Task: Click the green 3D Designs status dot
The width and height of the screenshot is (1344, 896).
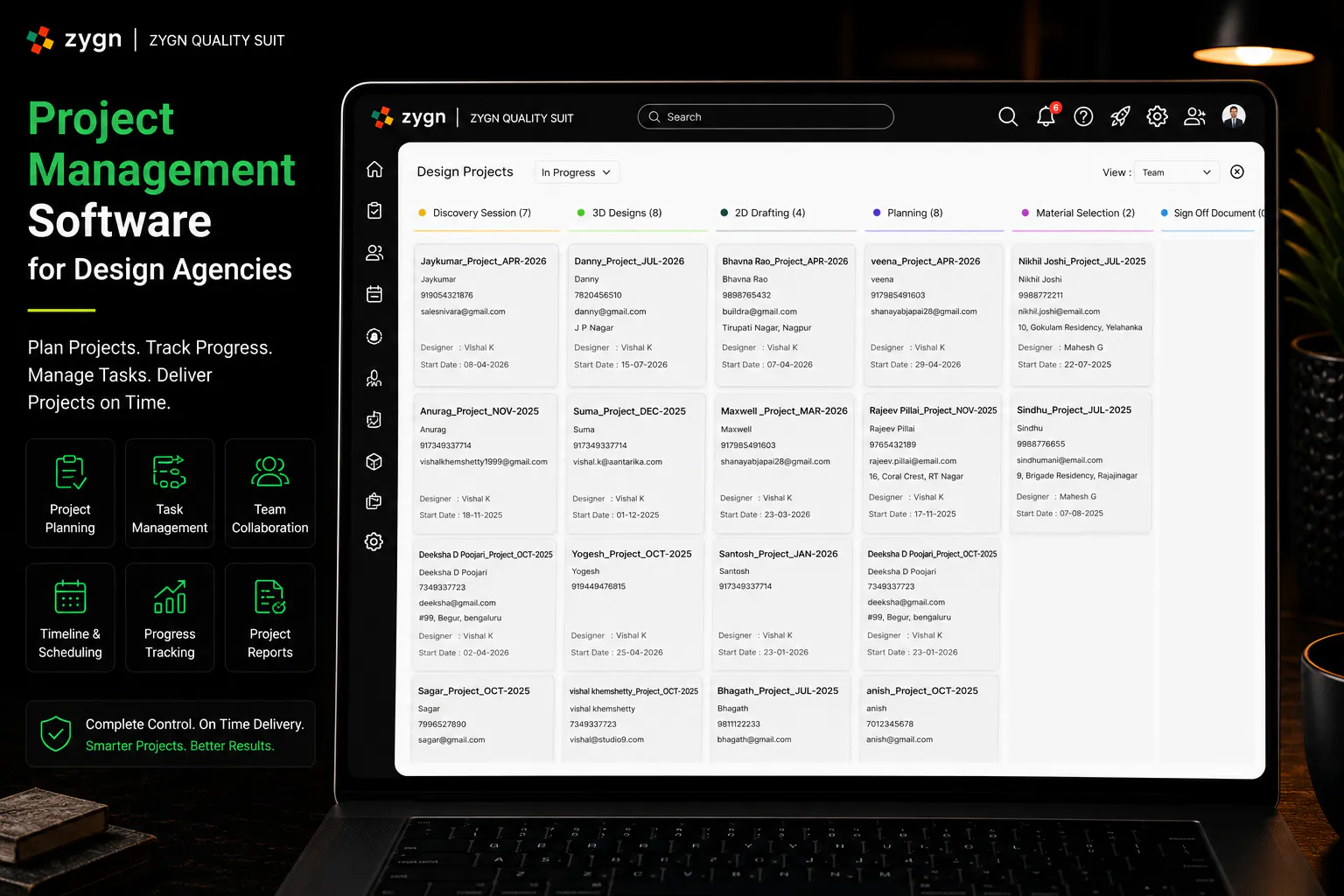Action: click(581, 213)
